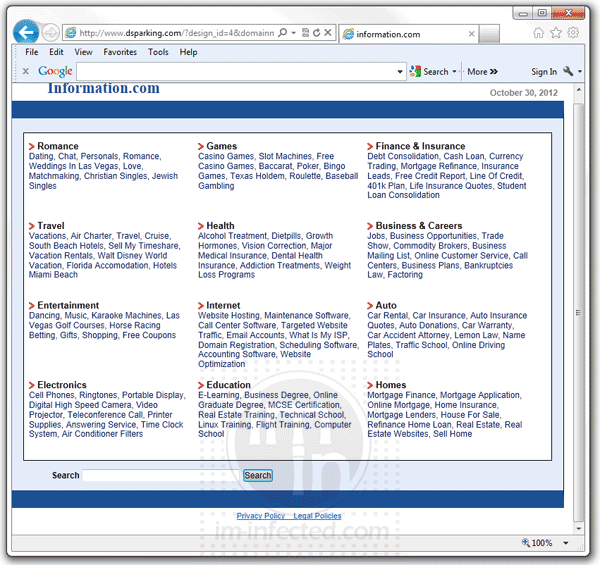Open the Home page icon
600x565 pixels.
point(539,33)
